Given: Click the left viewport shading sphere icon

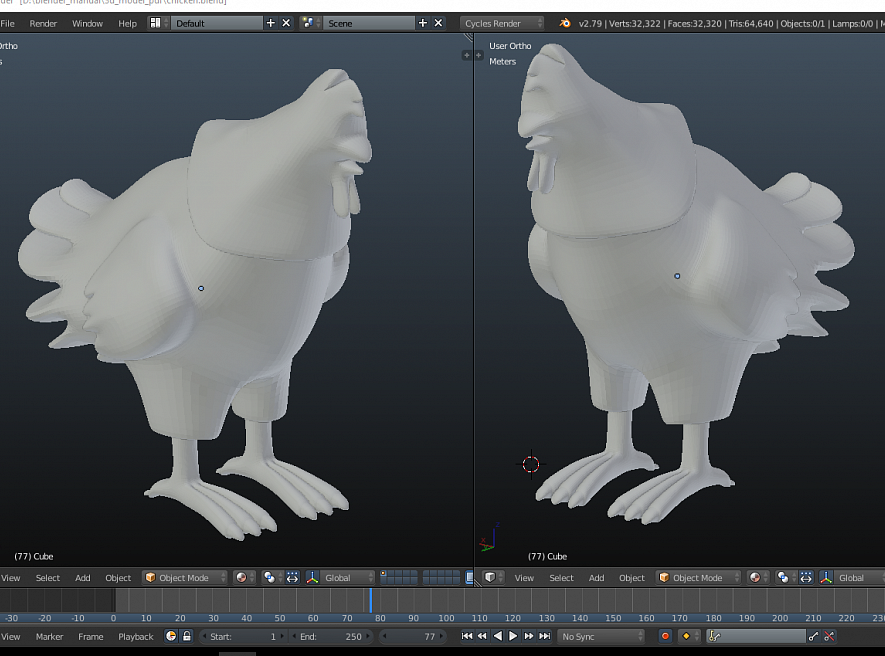Looking at the screenshot, I should 241,578.
